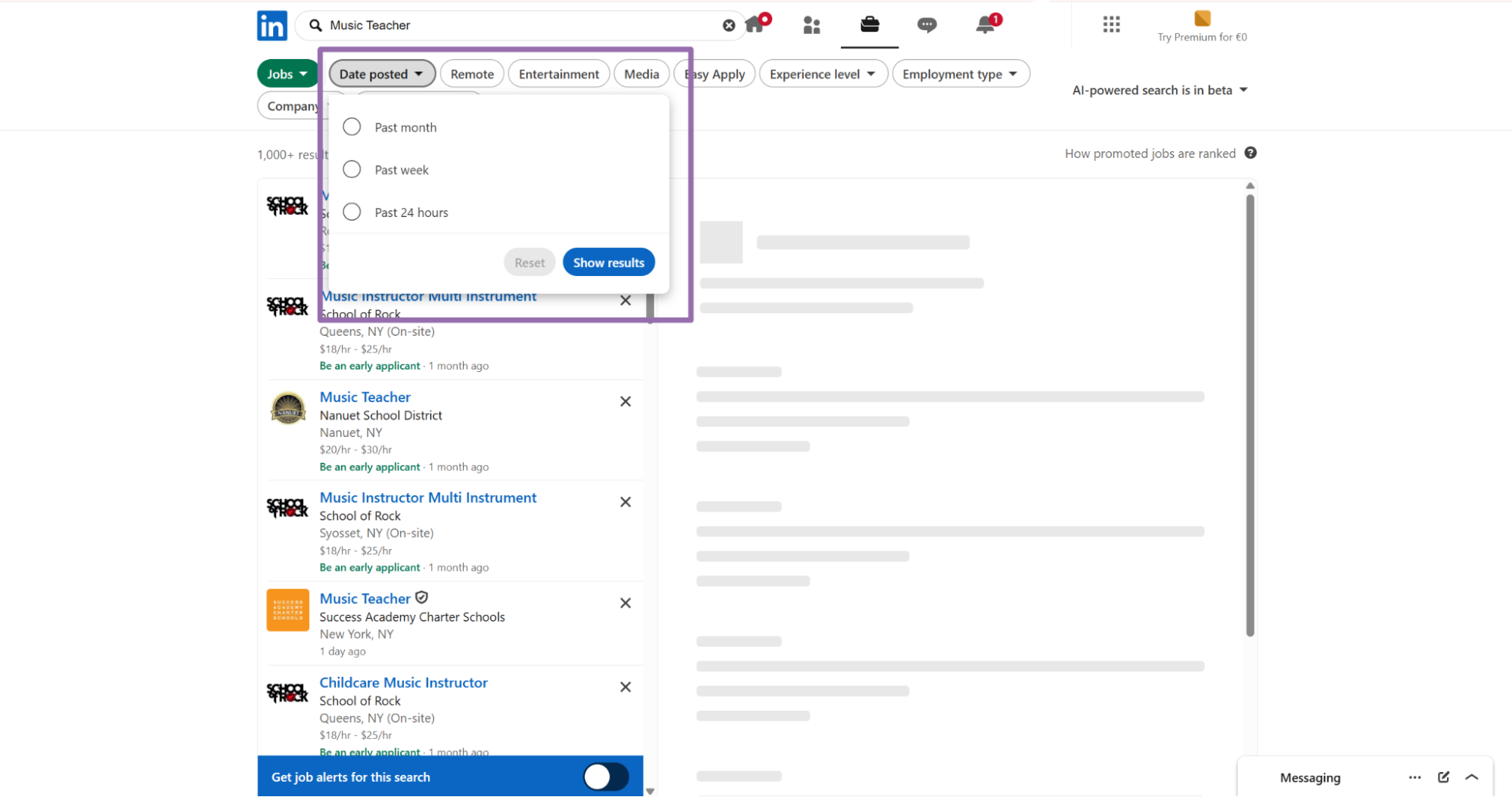Open the apps grid icon
The height and width of the screenshot is (797, 1512).
(1111, 25)
